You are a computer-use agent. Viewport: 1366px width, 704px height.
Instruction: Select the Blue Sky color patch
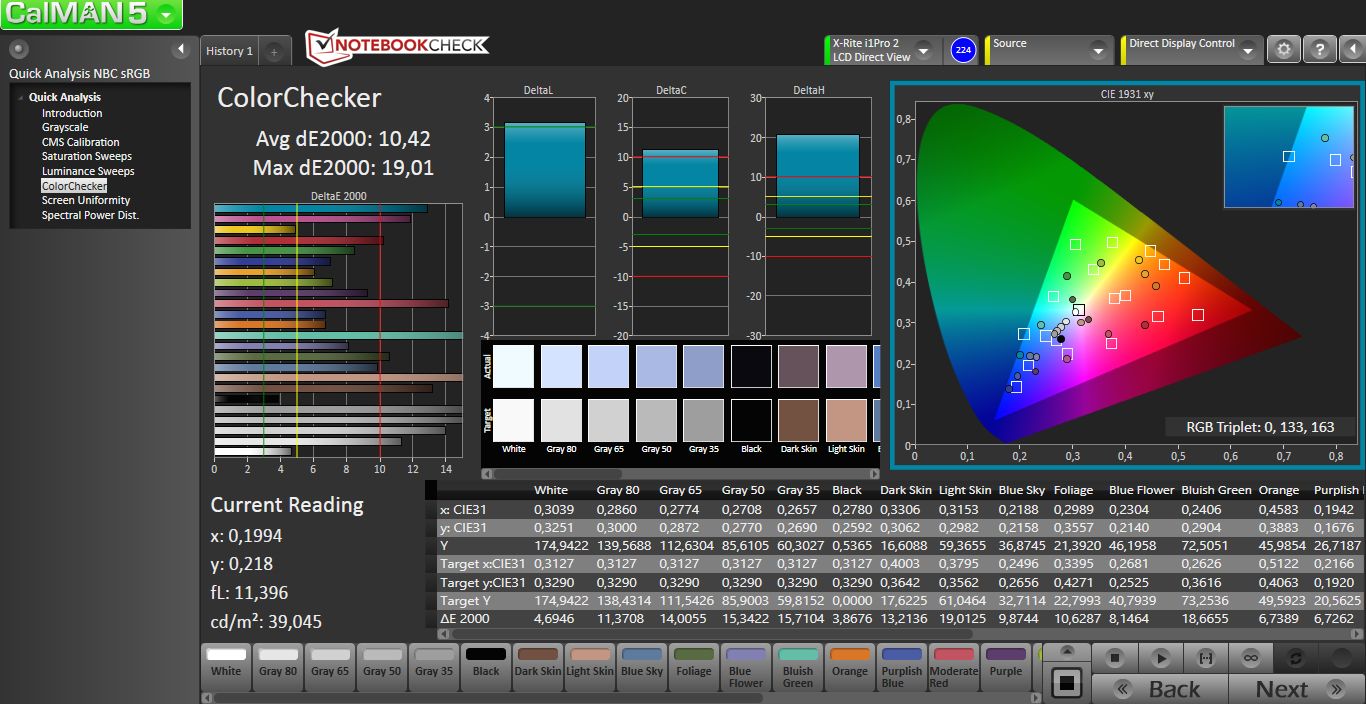641,664
